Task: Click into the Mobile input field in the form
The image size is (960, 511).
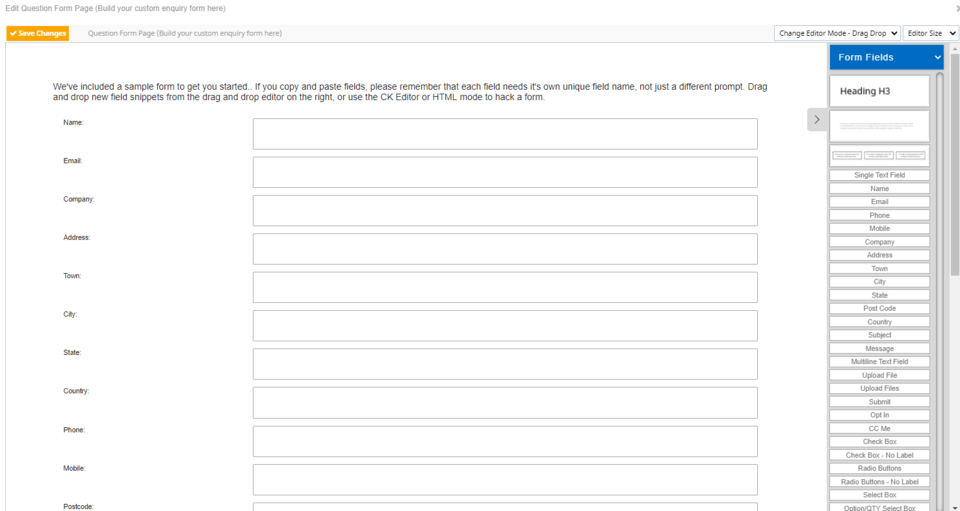Action: point(505,480)
